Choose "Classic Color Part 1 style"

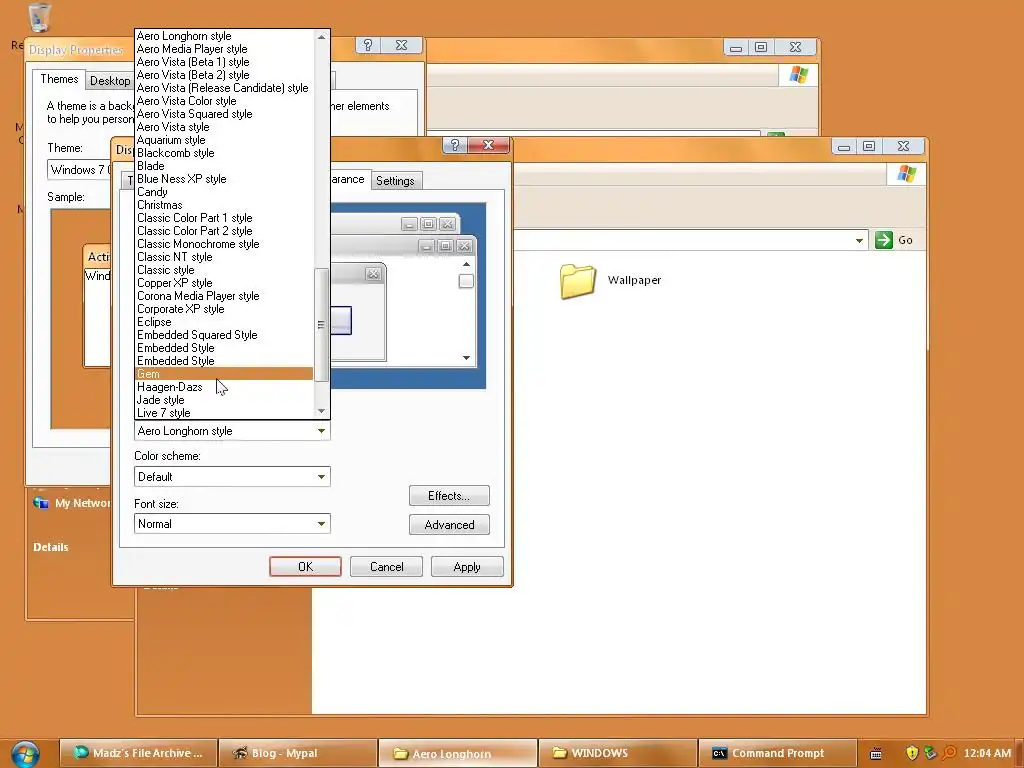coord(223,218)
